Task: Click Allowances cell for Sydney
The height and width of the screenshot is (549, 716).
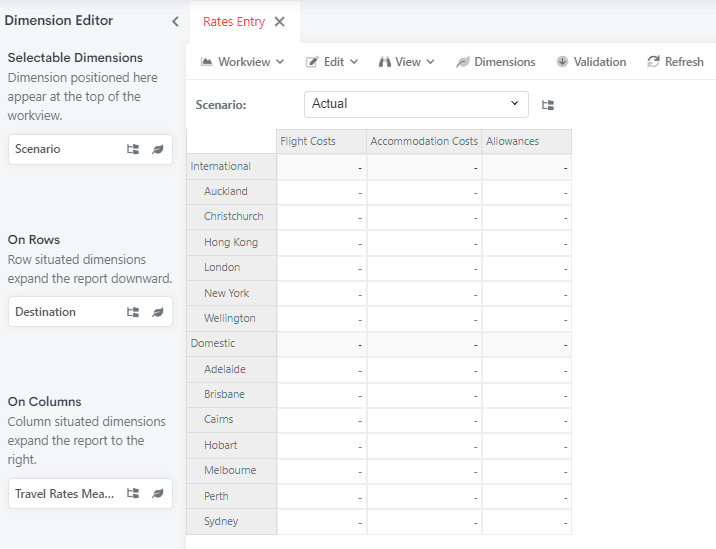Action: 526,522
